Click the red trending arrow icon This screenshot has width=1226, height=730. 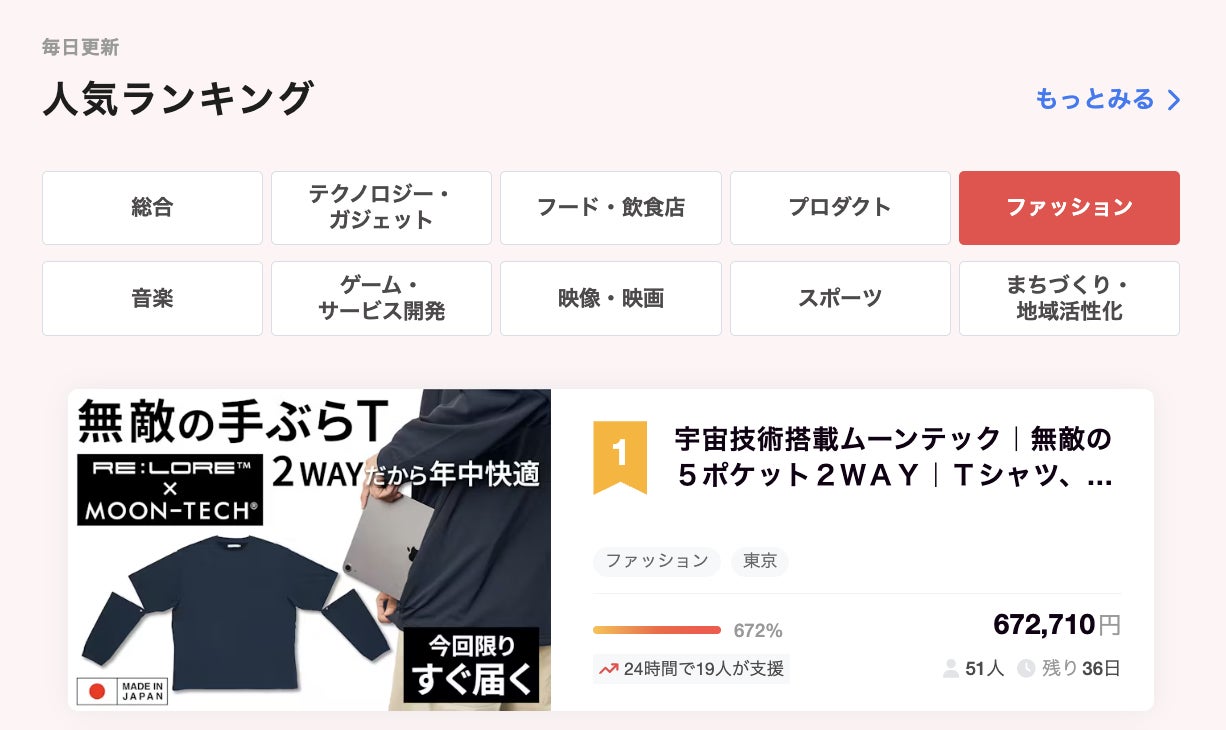tap(608, 669)
